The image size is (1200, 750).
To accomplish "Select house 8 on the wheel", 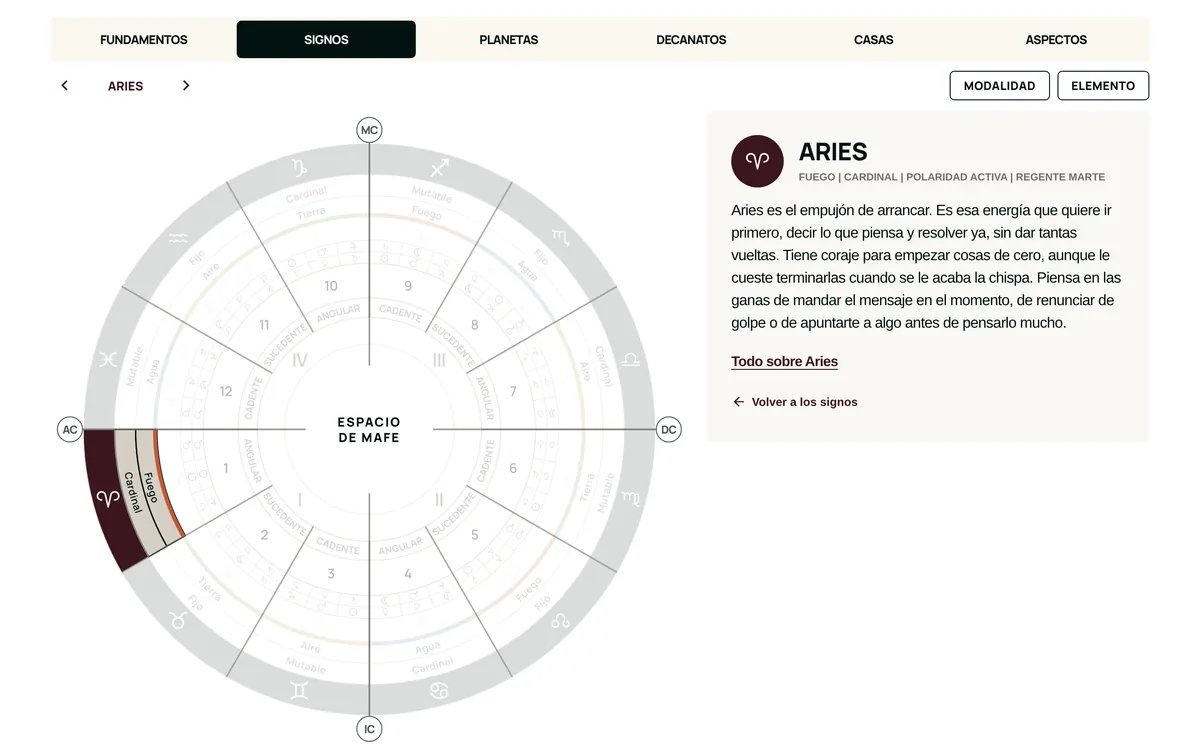I will [475, 325].
